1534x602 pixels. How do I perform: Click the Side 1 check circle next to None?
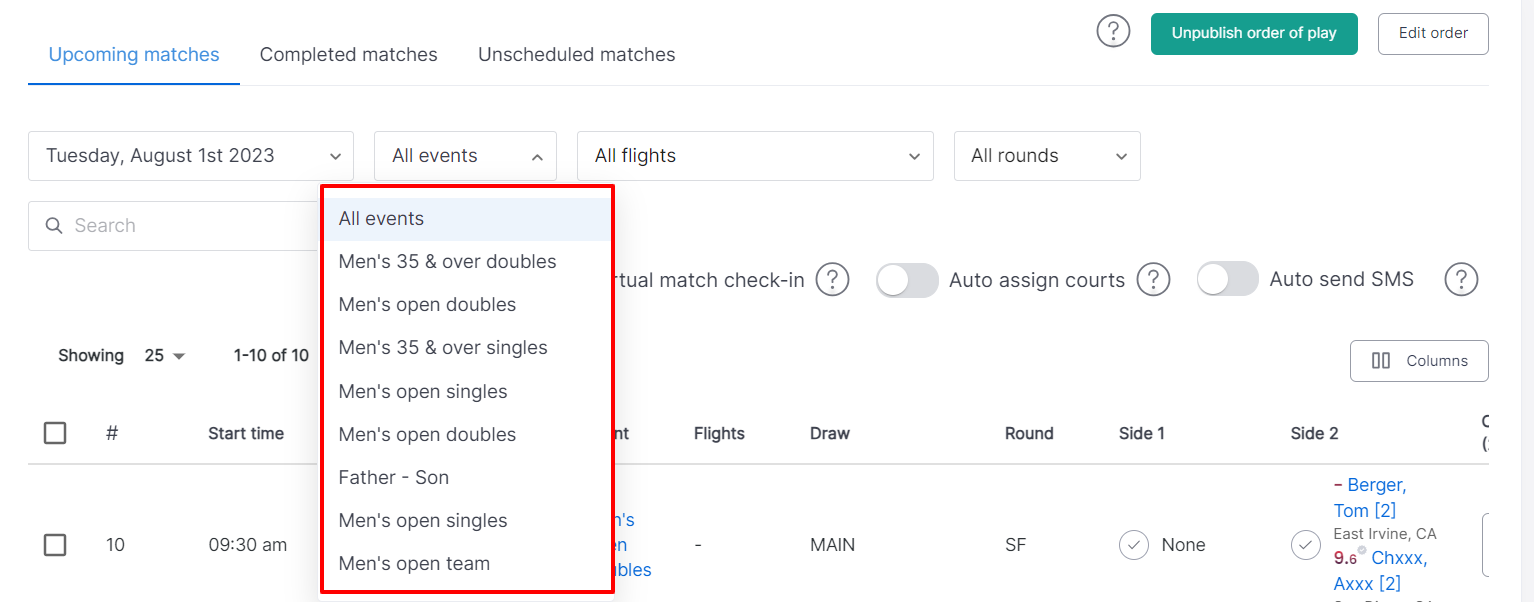[1133, 545]
